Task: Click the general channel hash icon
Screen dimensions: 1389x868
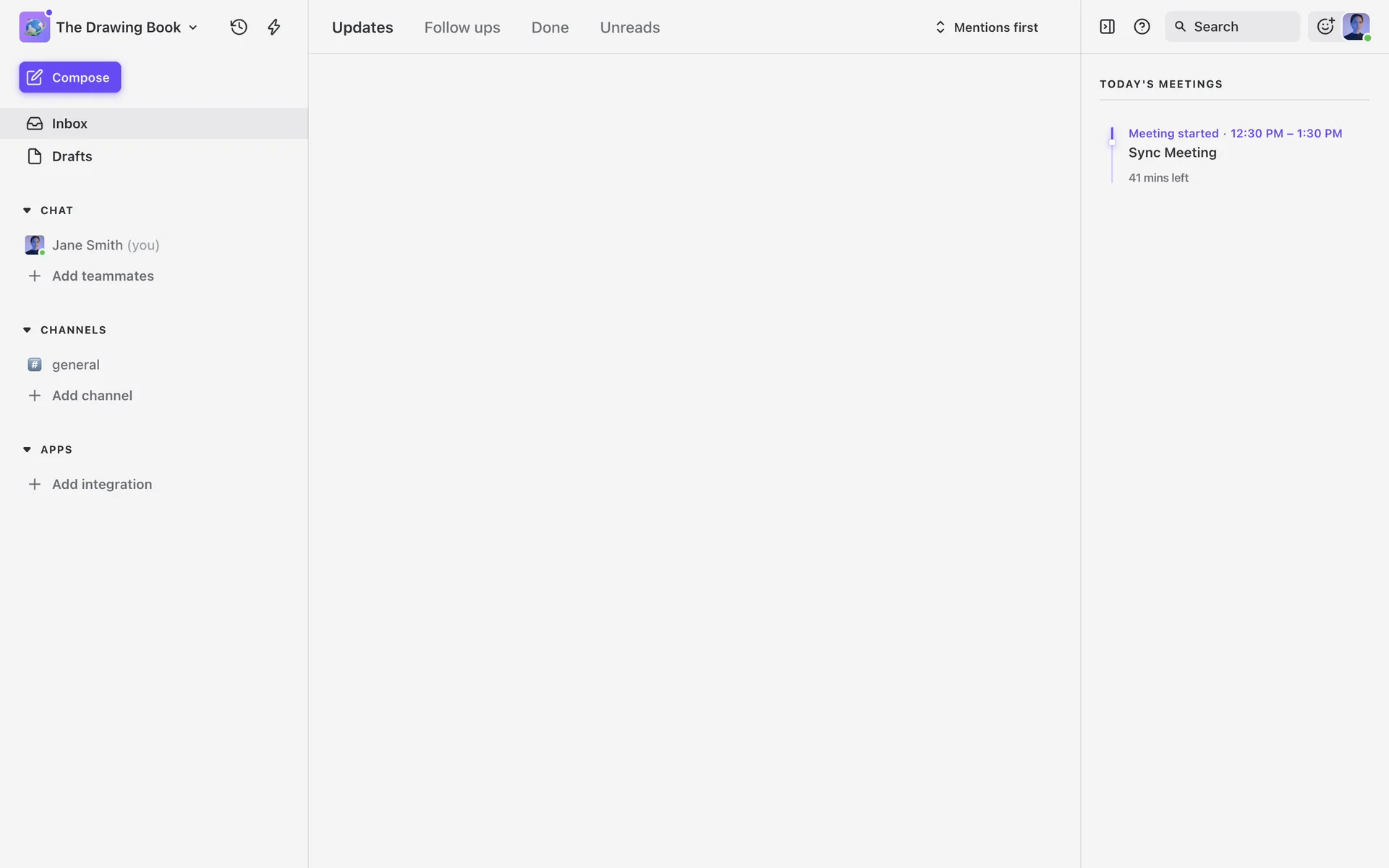Action: [x=34, y=365]
